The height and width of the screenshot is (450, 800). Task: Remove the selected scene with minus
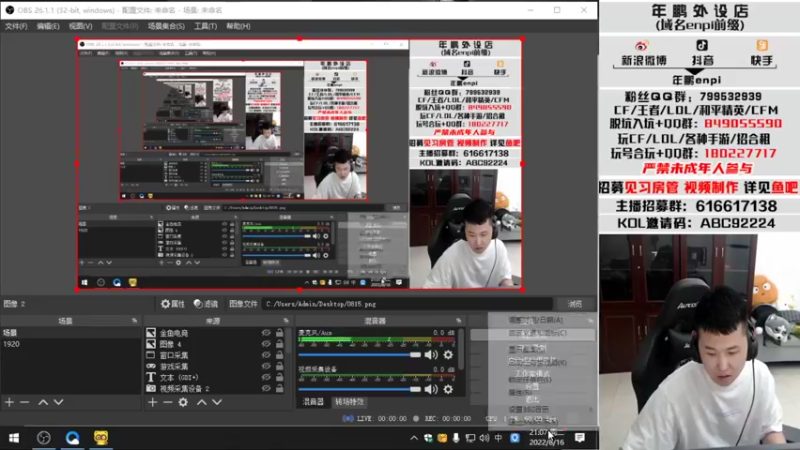[24, 402]
